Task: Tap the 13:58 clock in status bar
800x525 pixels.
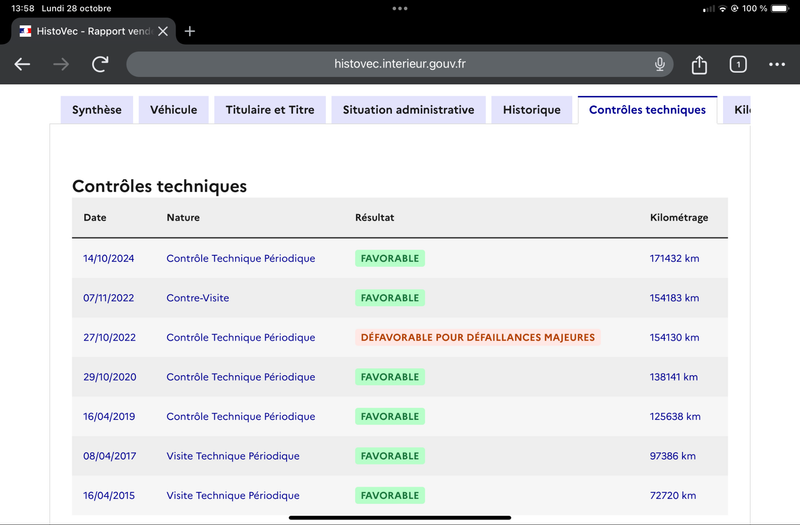Action: pyautogui.click(x=22, y=8)
